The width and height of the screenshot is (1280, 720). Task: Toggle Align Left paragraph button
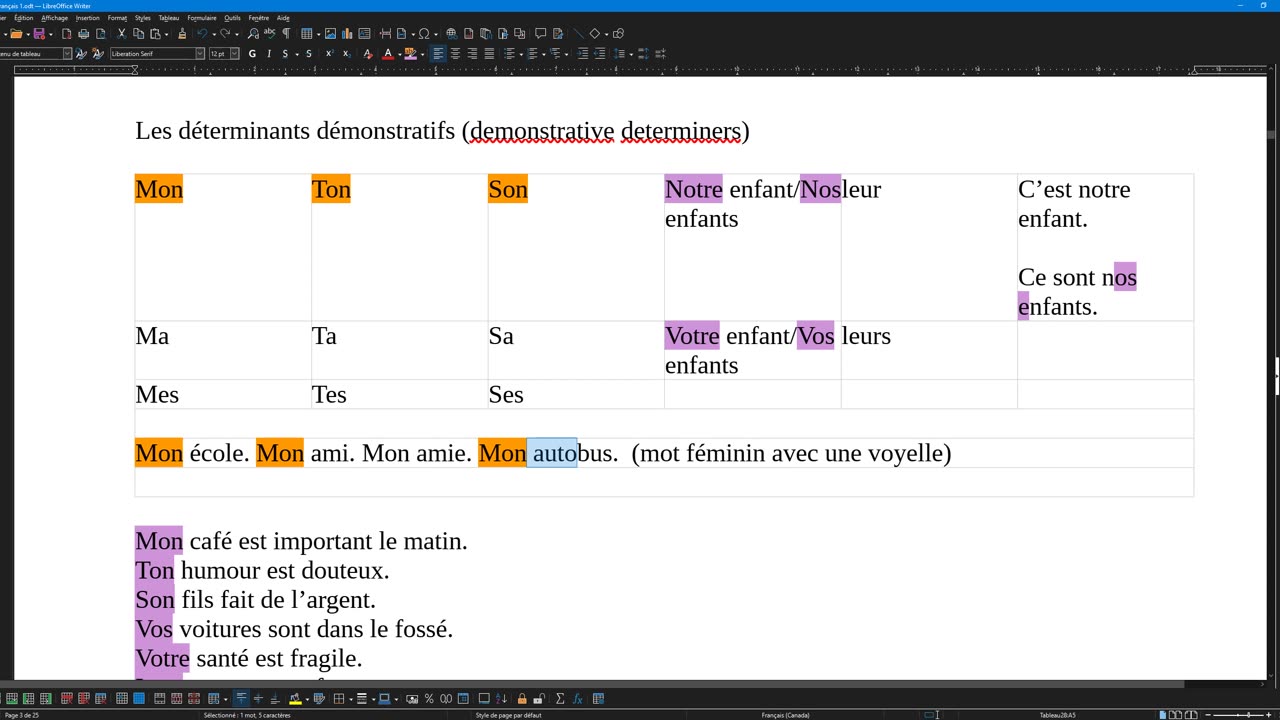click(438, 54)
